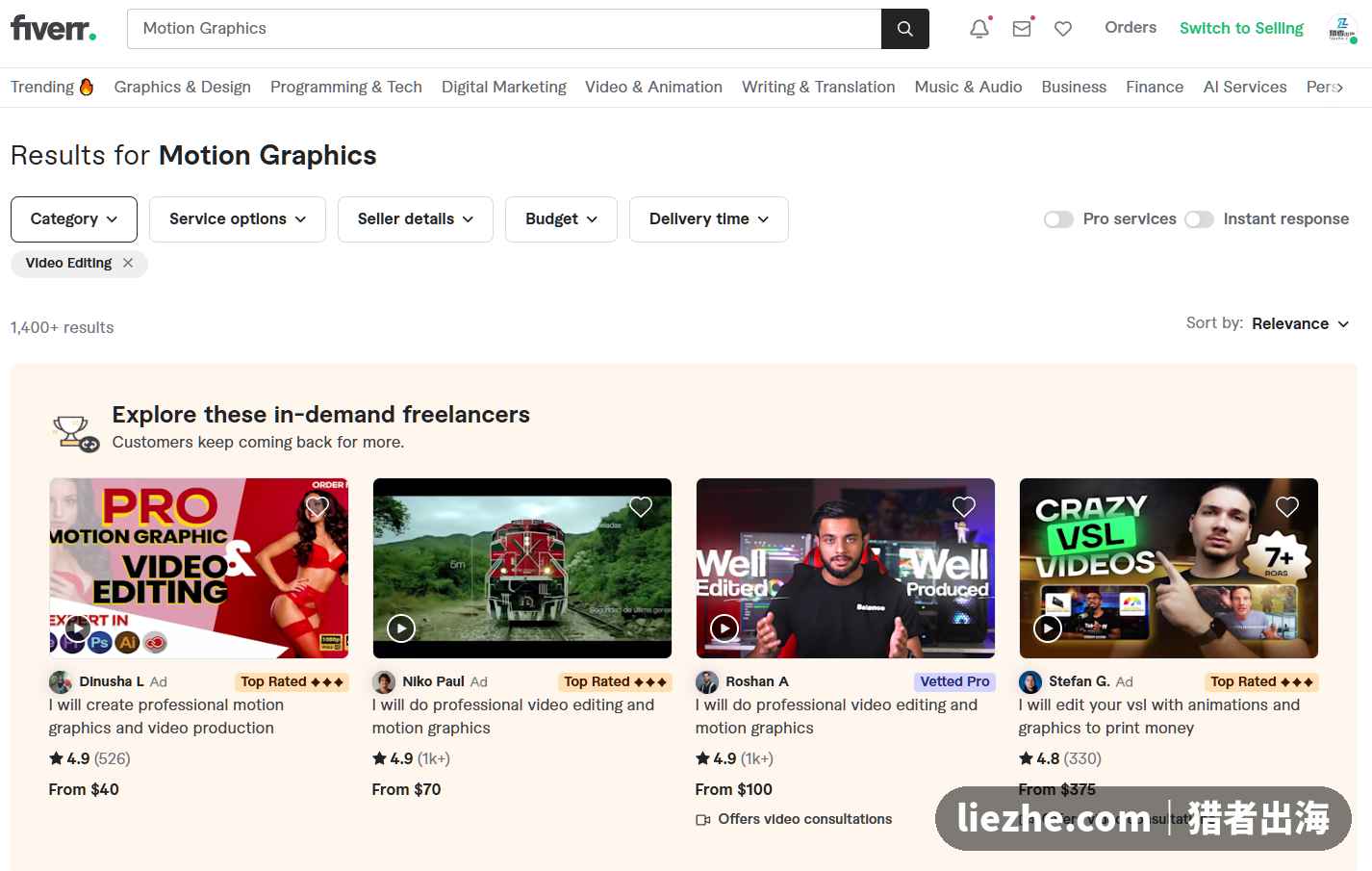Open gig 'I will create professional motion graphics'
Image resolution: width=1372 pixels, height=871 pixels.
tap(166, 716)
